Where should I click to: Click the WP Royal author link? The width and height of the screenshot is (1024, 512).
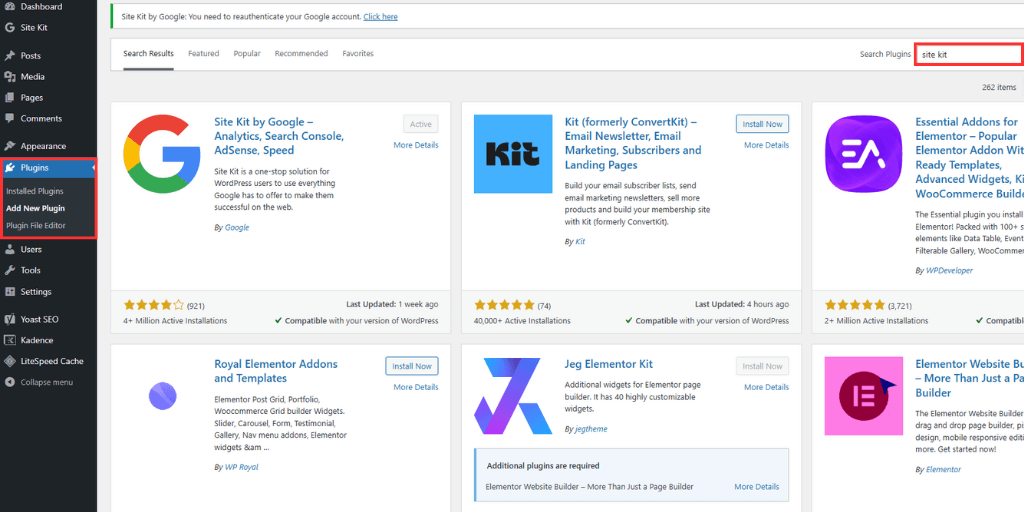coord(242,468)
